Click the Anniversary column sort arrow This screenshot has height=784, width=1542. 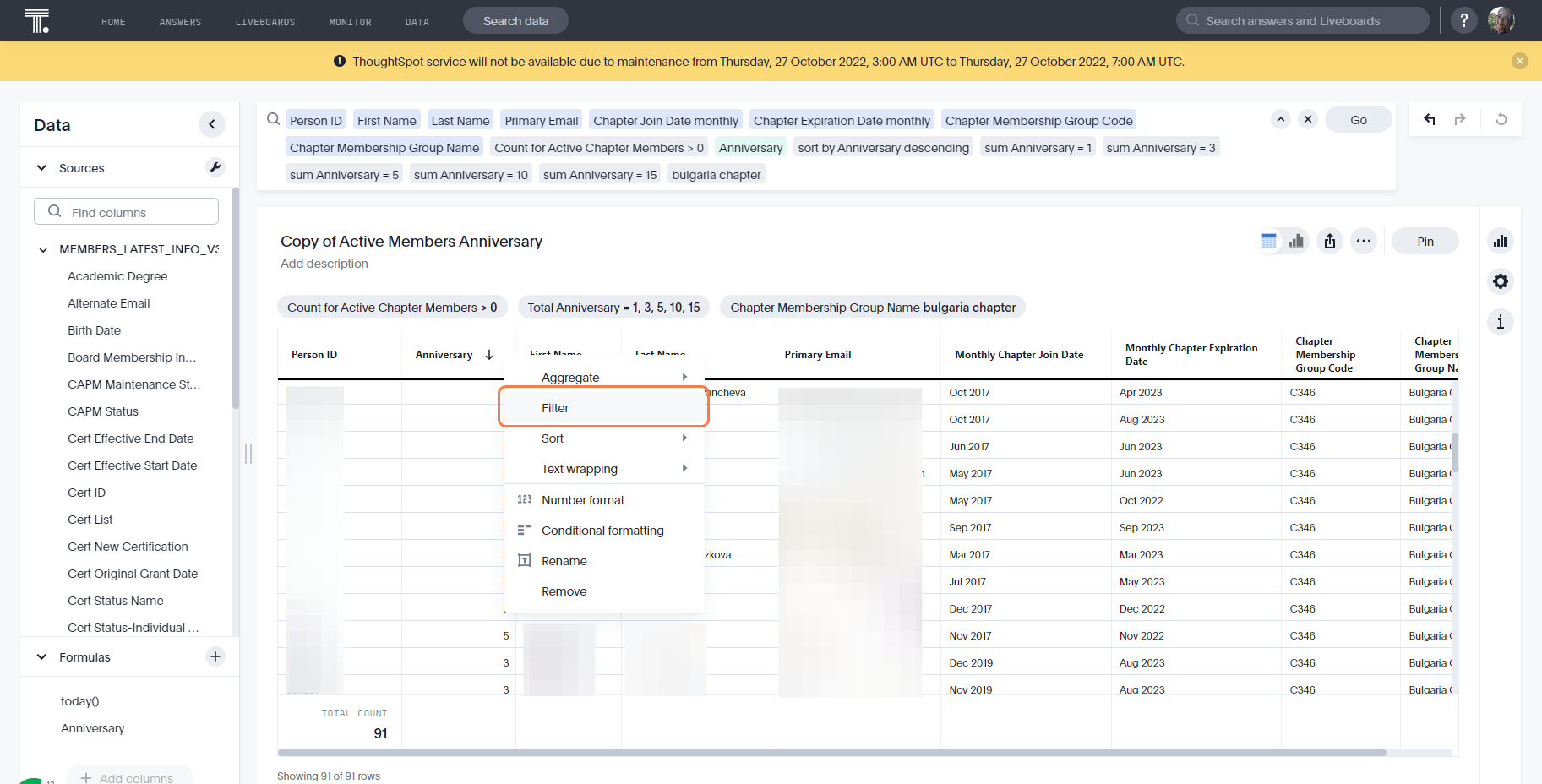click(x=489, y=355)
